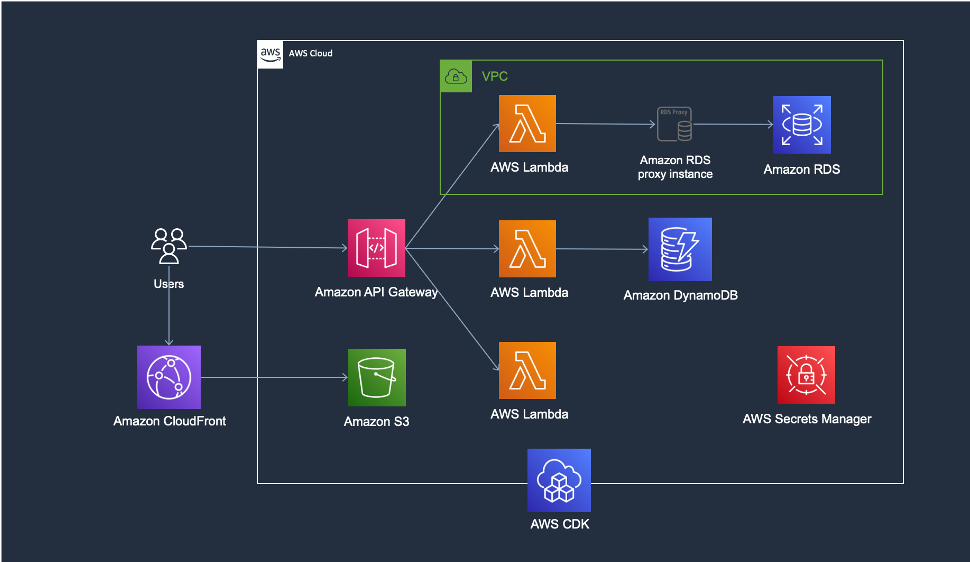Click the green VPC lock cloud icon
The width and height of the screenshot is (970, 562).
click(x=456, y=76)
